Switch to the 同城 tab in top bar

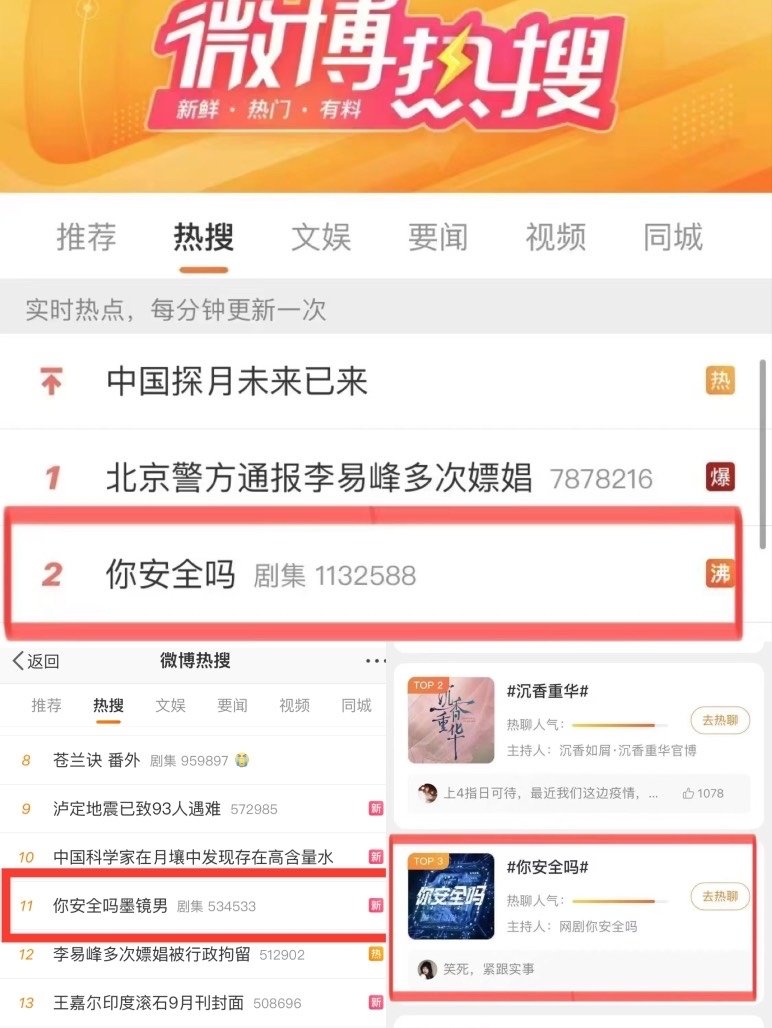click(673, 237)
